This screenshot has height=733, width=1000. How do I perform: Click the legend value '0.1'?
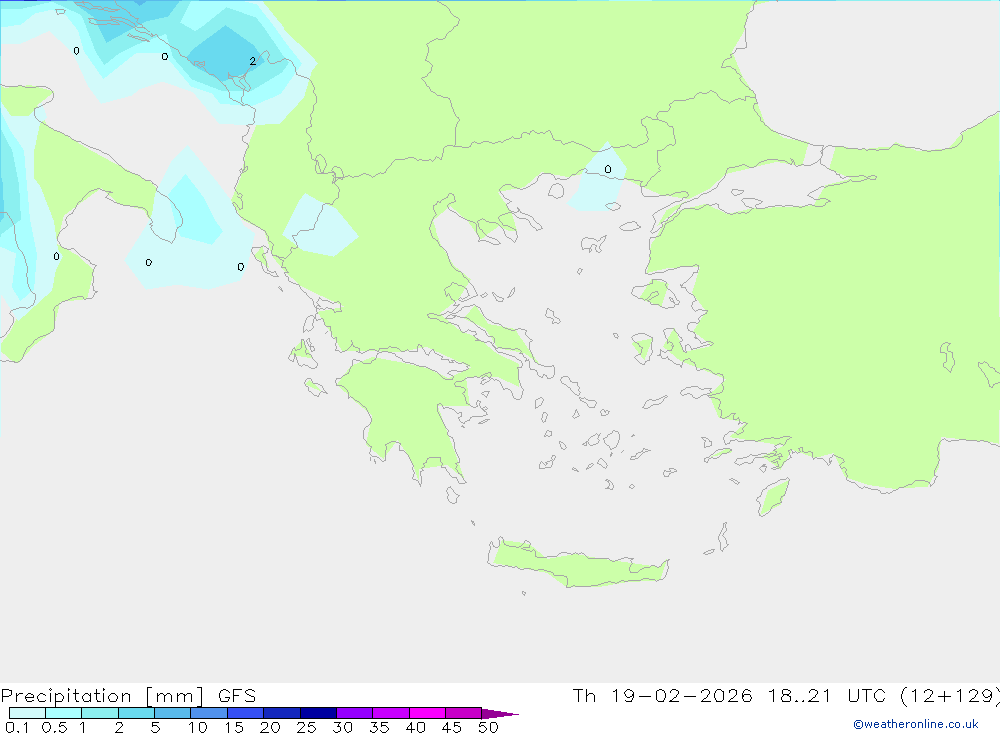[x=17, y=727]
